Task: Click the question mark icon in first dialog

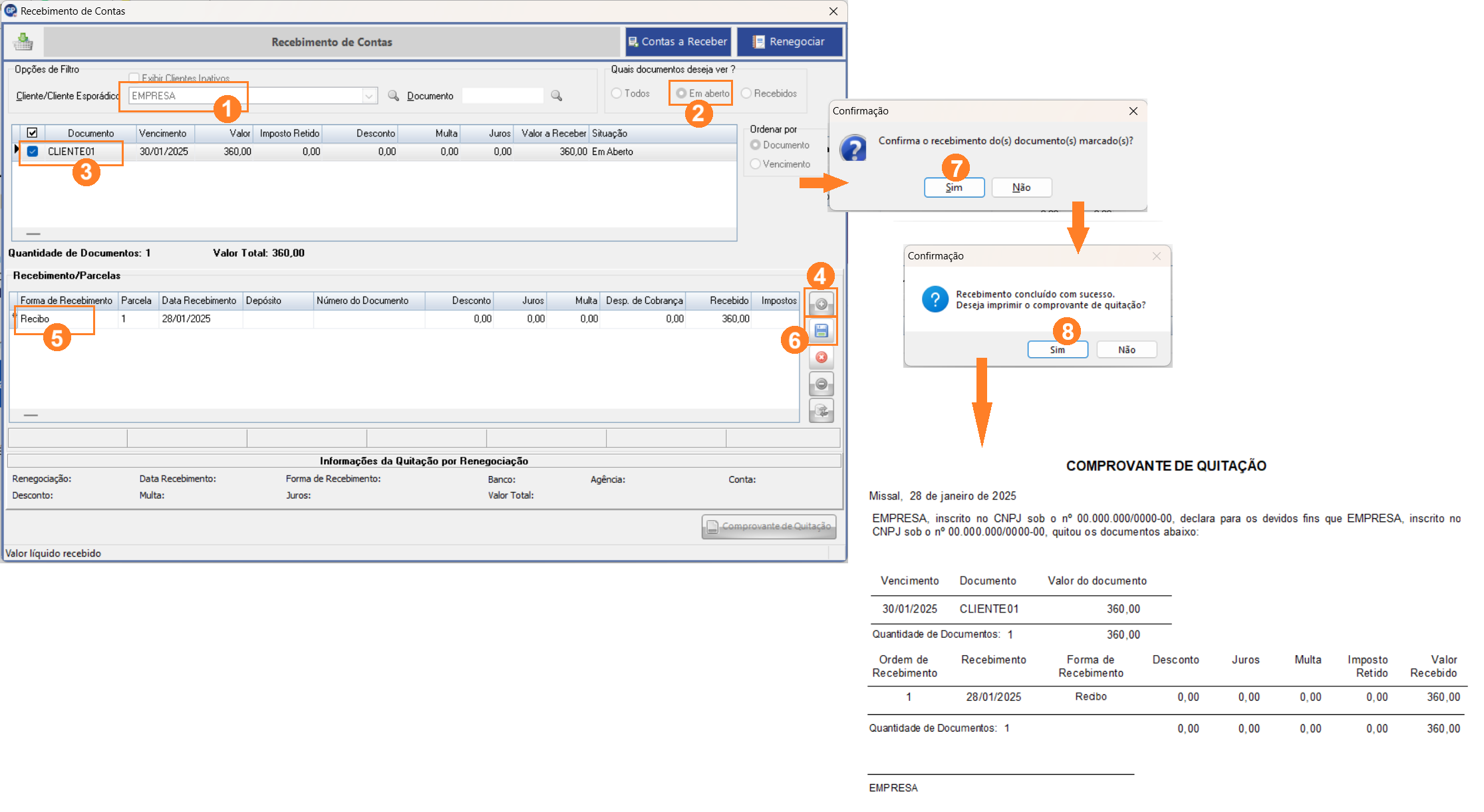Action: point(853,148)
